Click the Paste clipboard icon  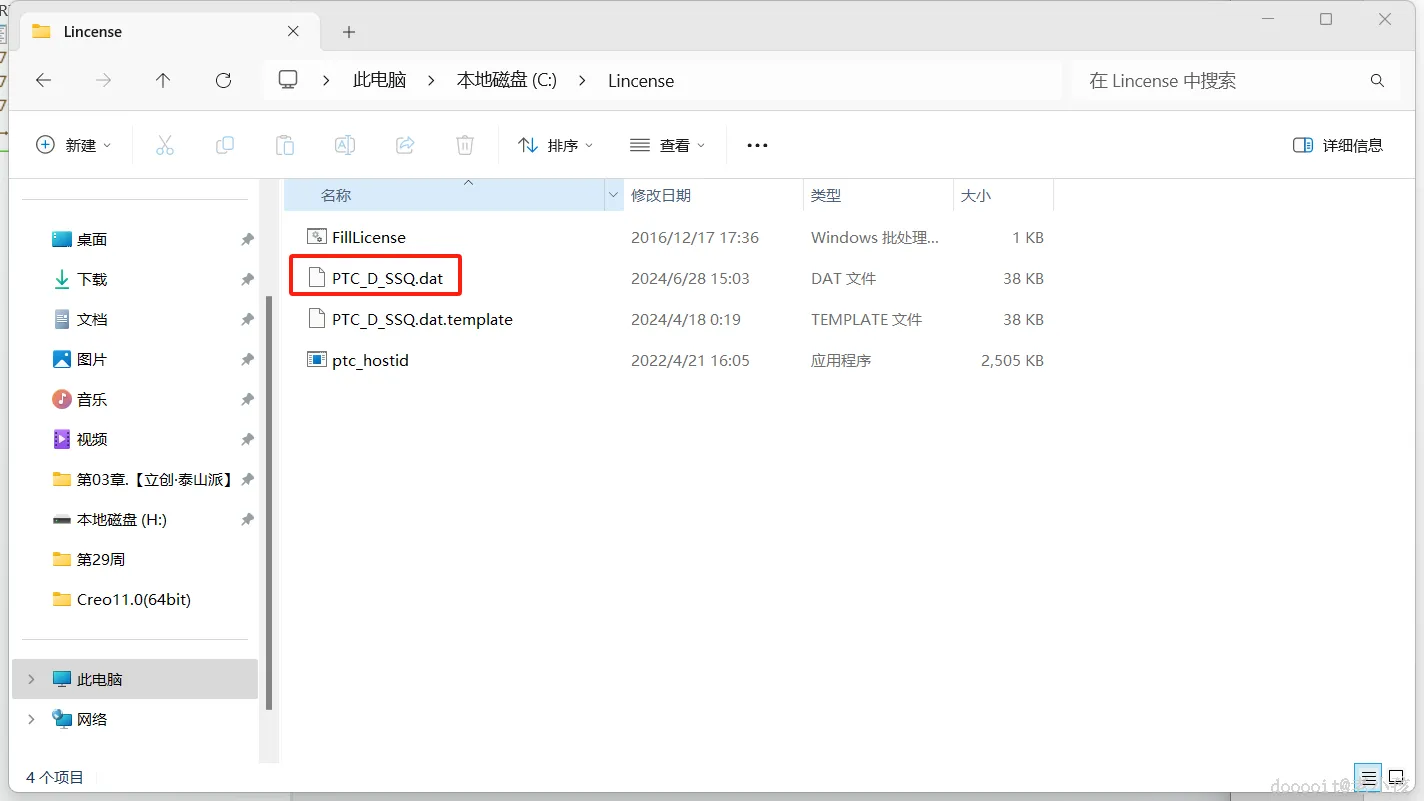tap(285, 145)
